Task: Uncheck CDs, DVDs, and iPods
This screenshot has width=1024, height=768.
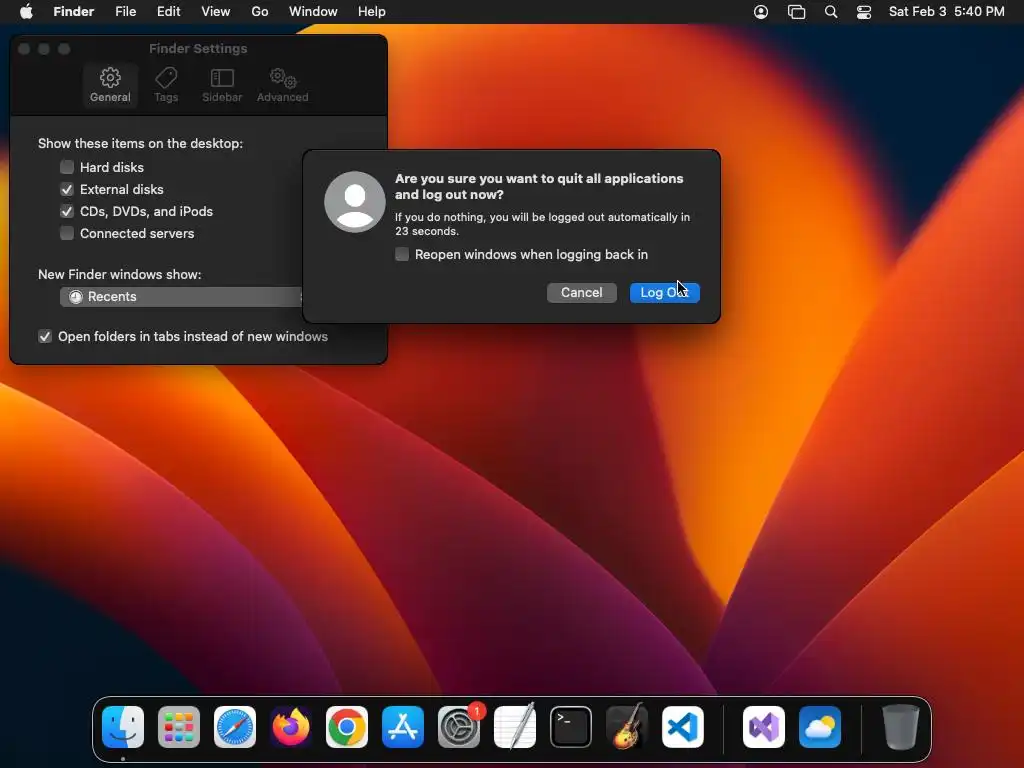Action: pyautogui.click(x=67, y=212)
